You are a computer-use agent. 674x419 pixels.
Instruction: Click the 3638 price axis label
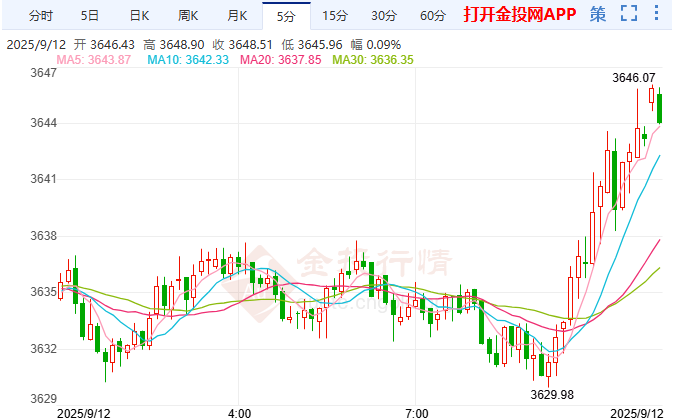[43, 236]
